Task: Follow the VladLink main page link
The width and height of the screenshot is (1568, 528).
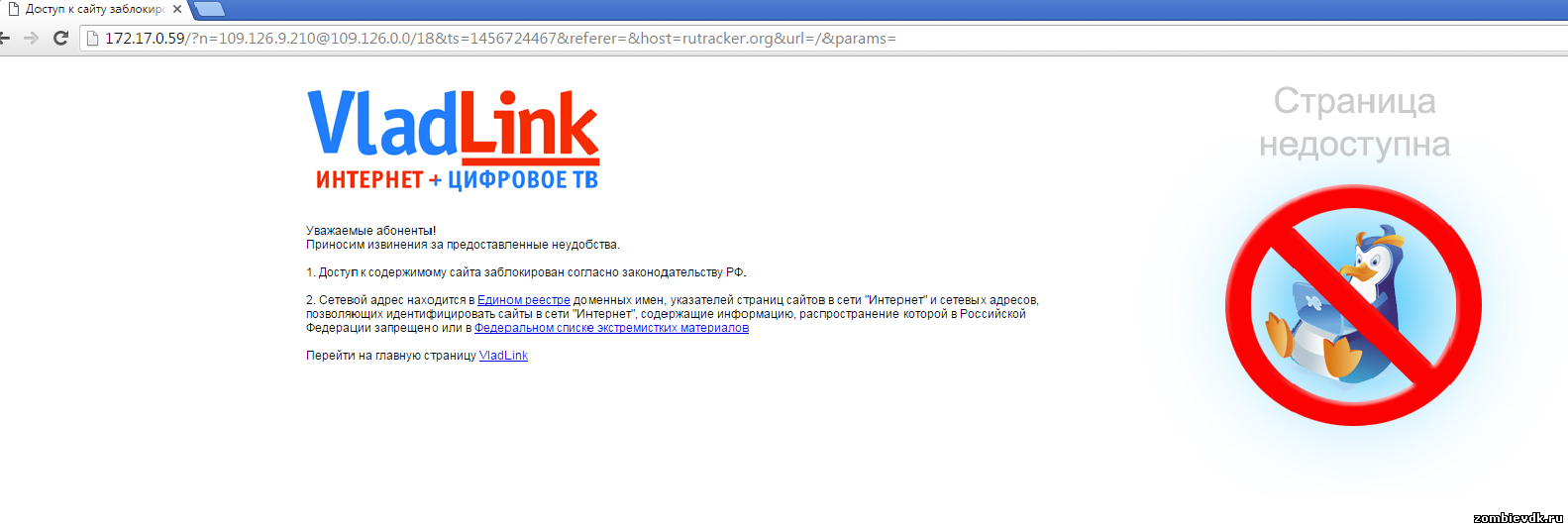Action: [x=503, y=356]
